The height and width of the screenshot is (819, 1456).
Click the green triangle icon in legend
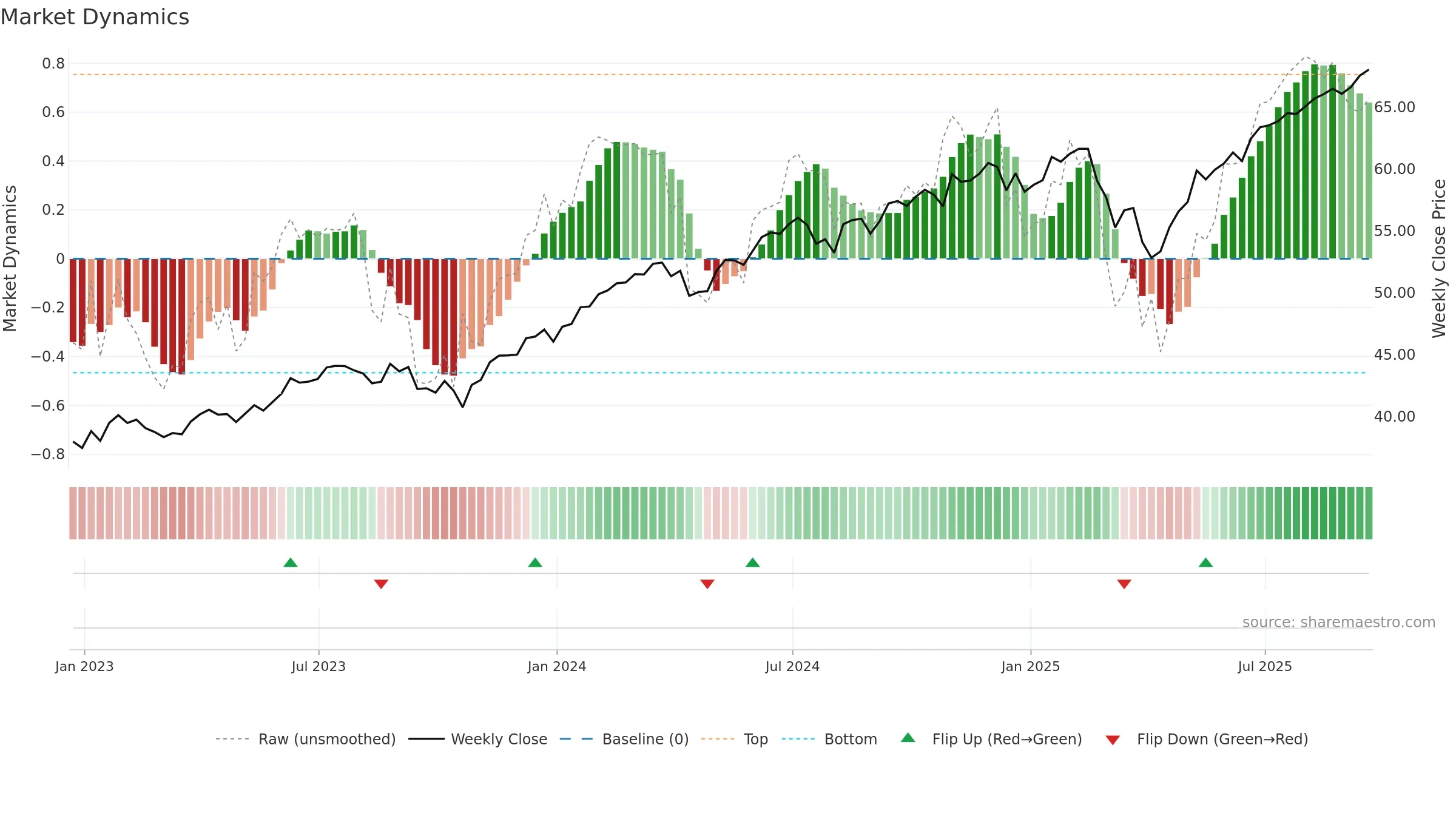click(x=908, y=738)
